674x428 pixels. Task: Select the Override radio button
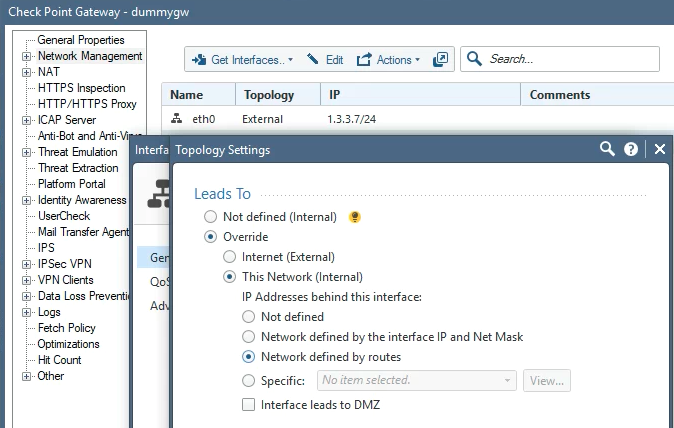click(x=210, y=237)
